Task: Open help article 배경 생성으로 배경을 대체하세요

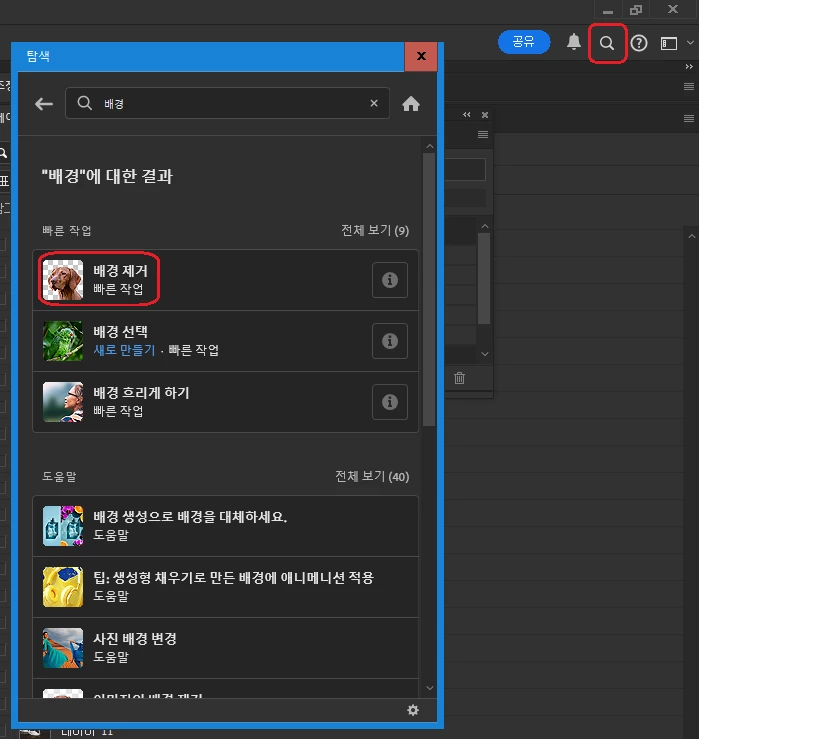Action: coord(226,526)
